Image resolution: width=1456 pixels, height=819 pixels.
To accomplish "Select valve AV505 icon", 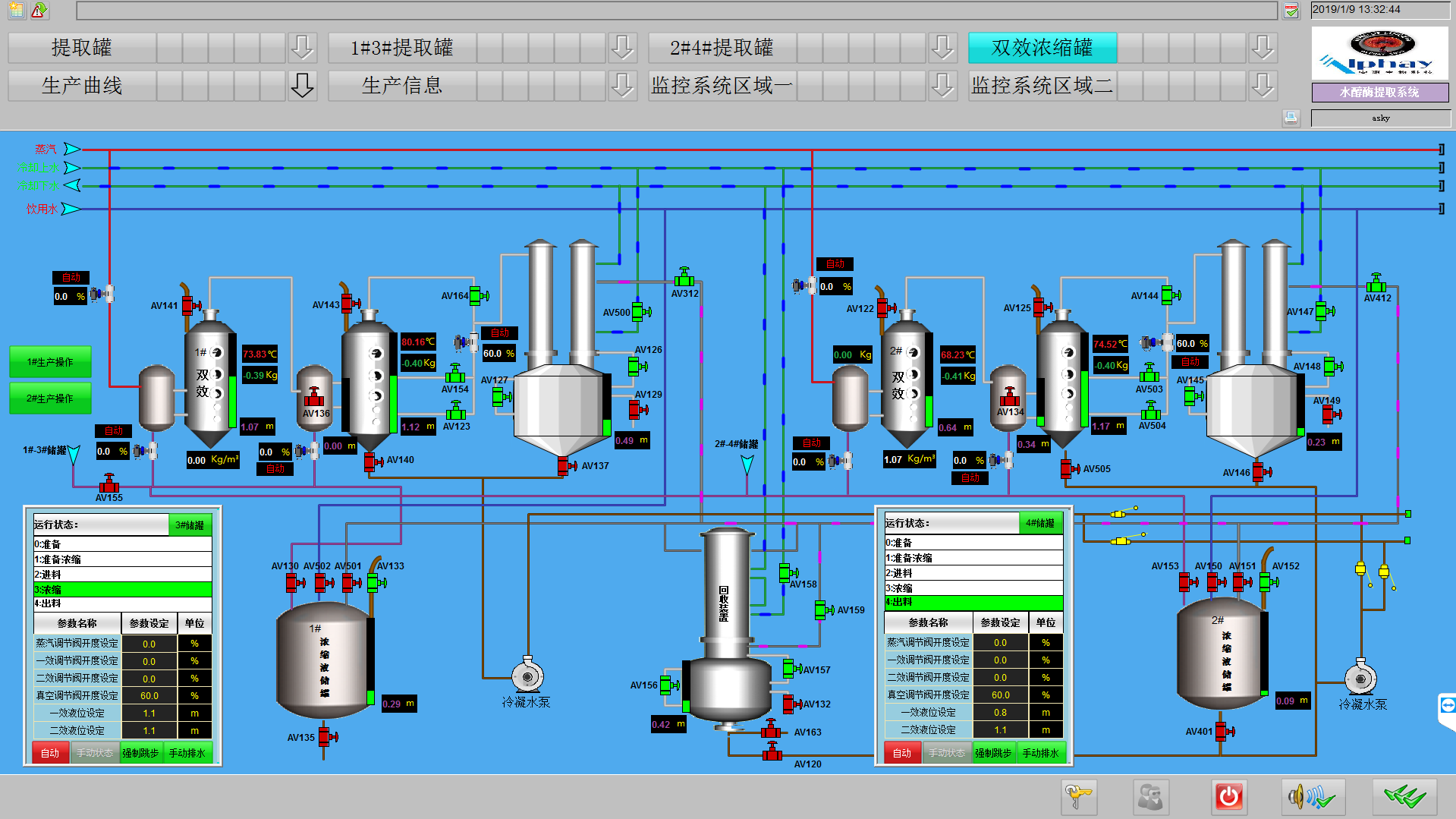I will [x=1068, y=468].
